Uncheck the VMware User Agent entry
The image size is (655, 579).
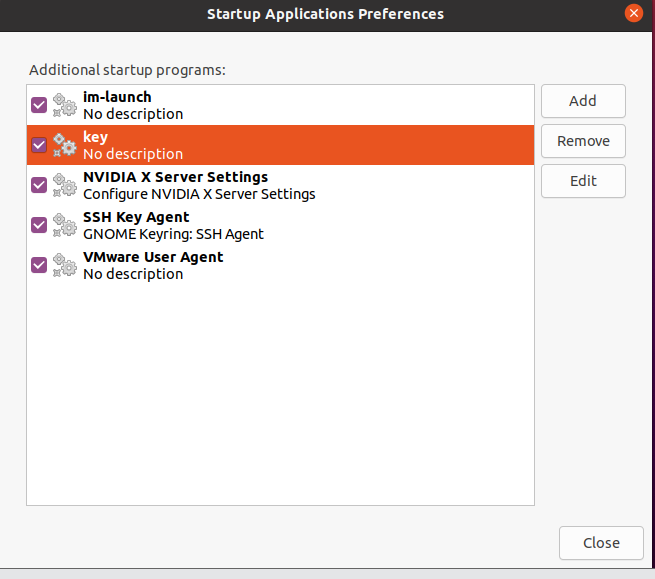pos(39,265)
